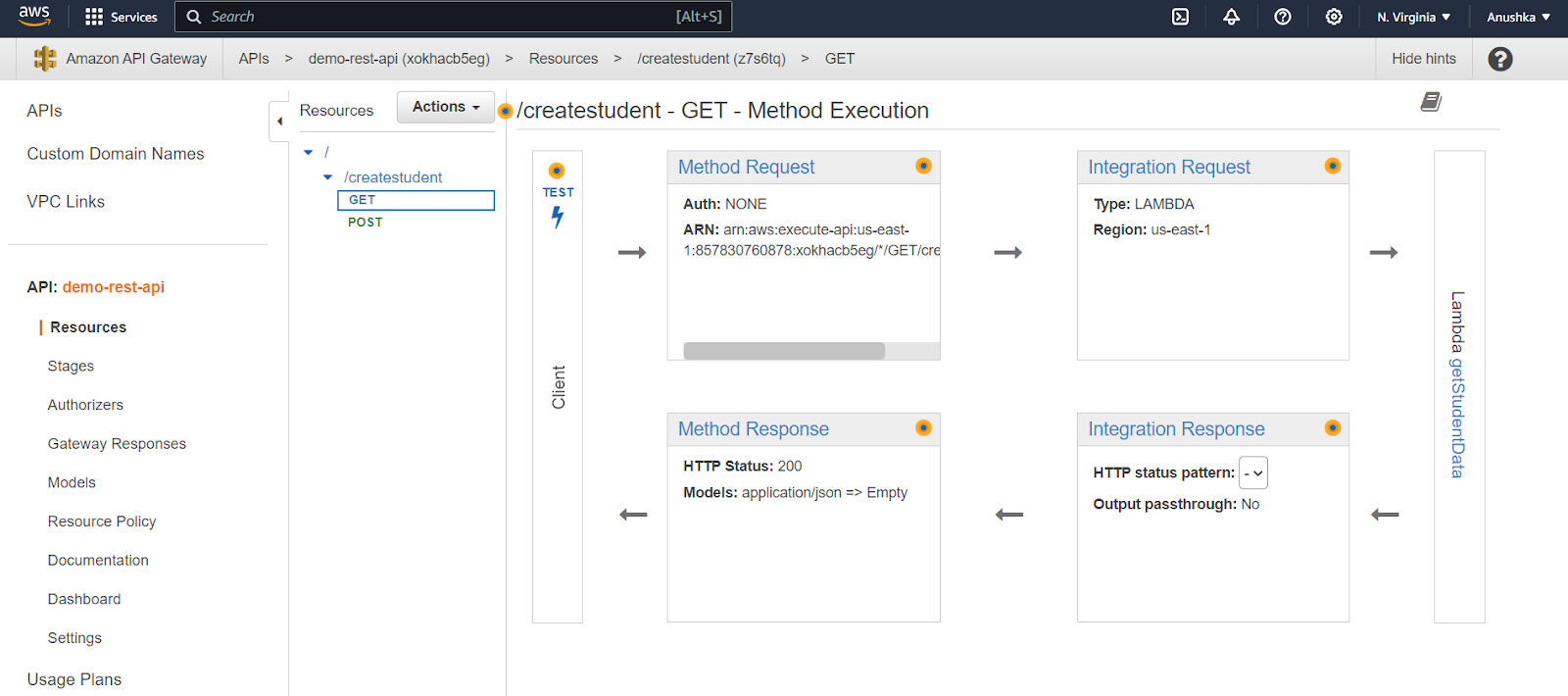Click the black question mark hint icon
Screen dimensions: 1568x696
(x=1499, y=59)
